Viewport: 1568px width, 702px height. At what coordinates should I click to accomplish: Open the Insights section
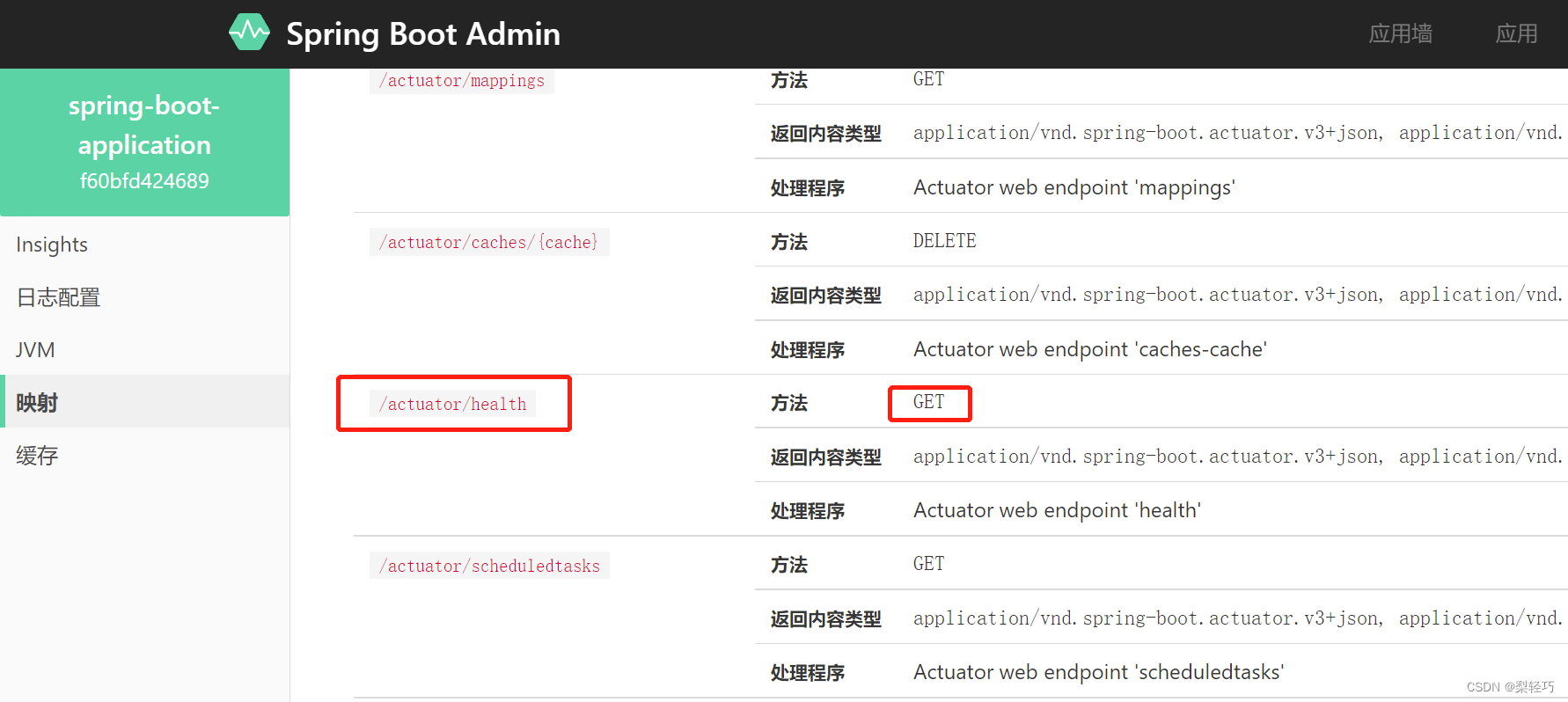51,245
